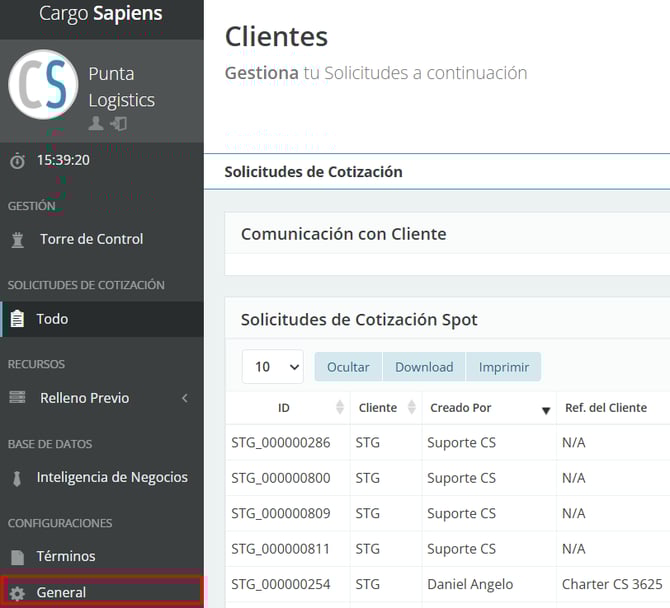The image size is (670, 608).
Task: Open Torre de Control menu item
Action: pos(91,239)
